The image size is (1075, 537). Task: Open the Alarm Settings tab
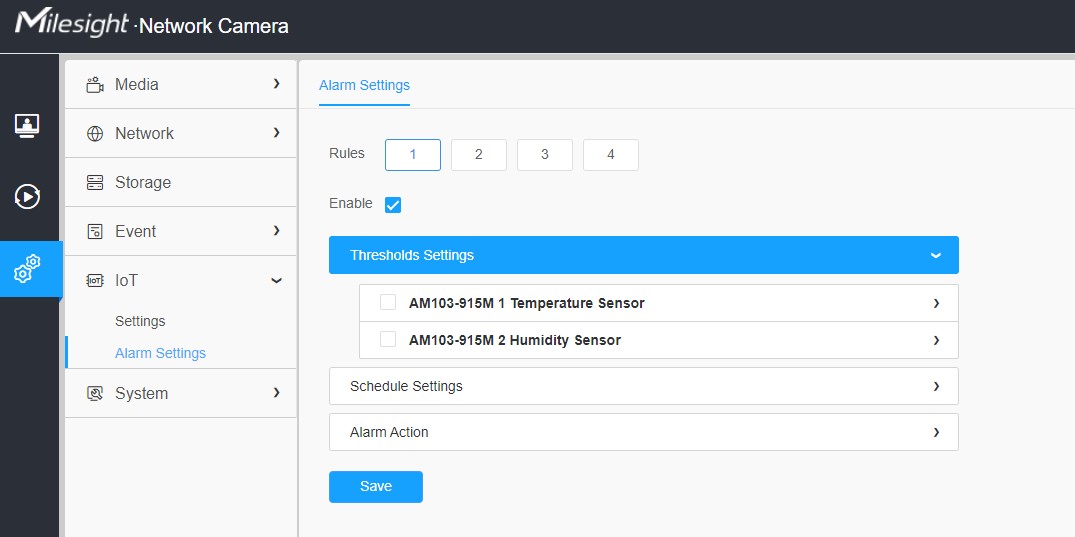[364, 86]
